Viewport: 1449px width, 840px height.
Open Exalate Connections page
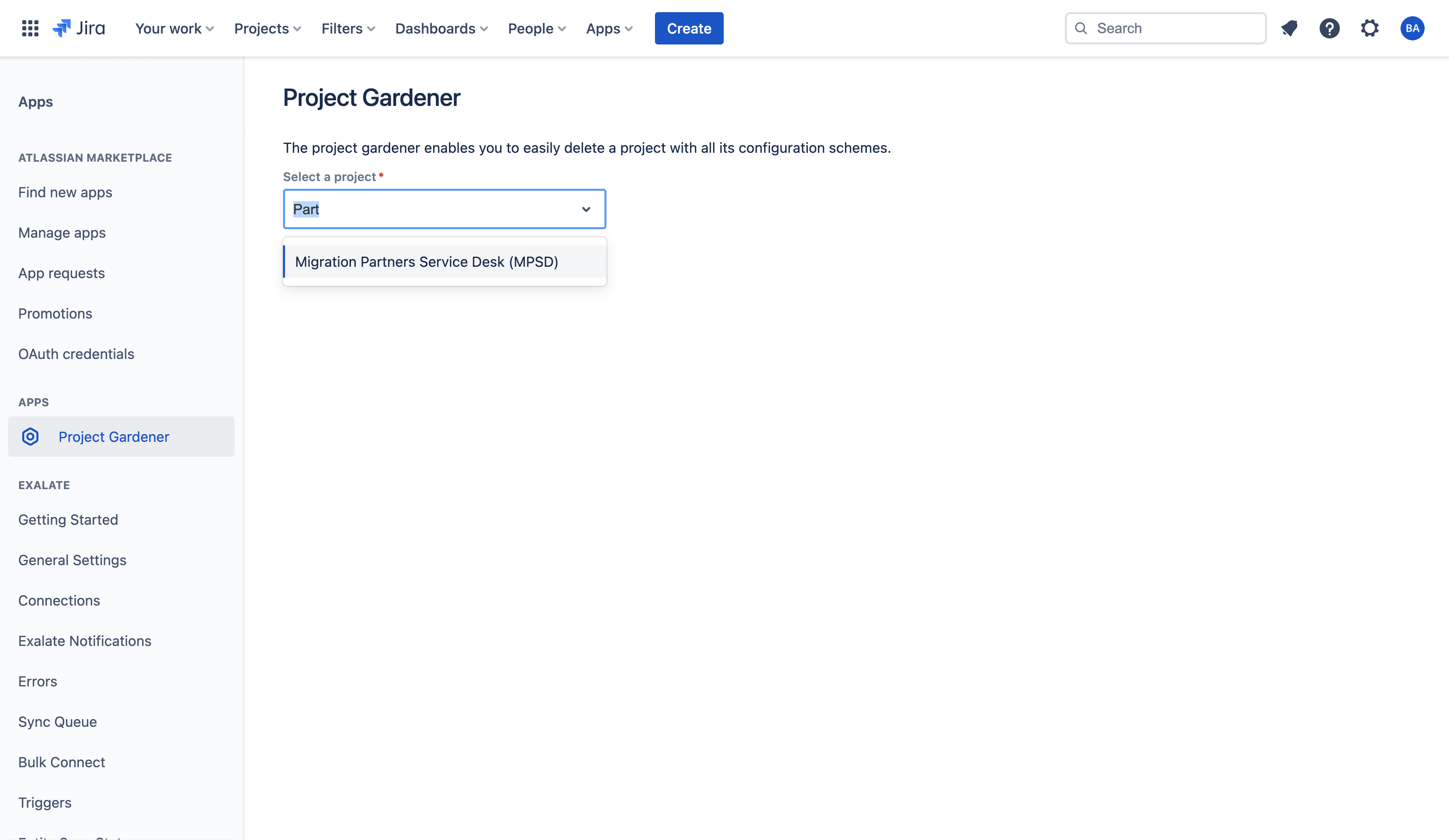59,600
